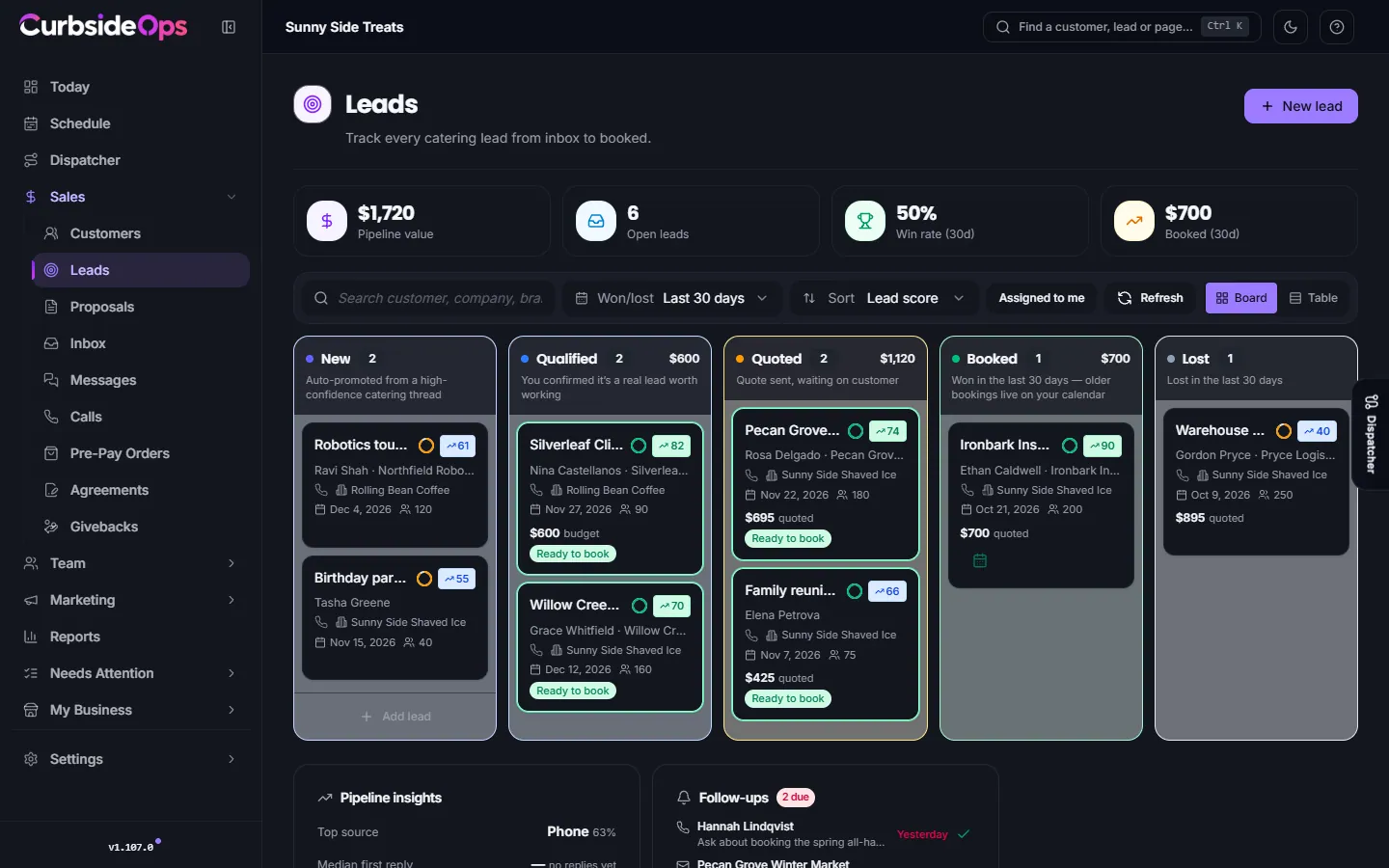
Task: Focus the lead search field
Action: click(x=428, y=298)
